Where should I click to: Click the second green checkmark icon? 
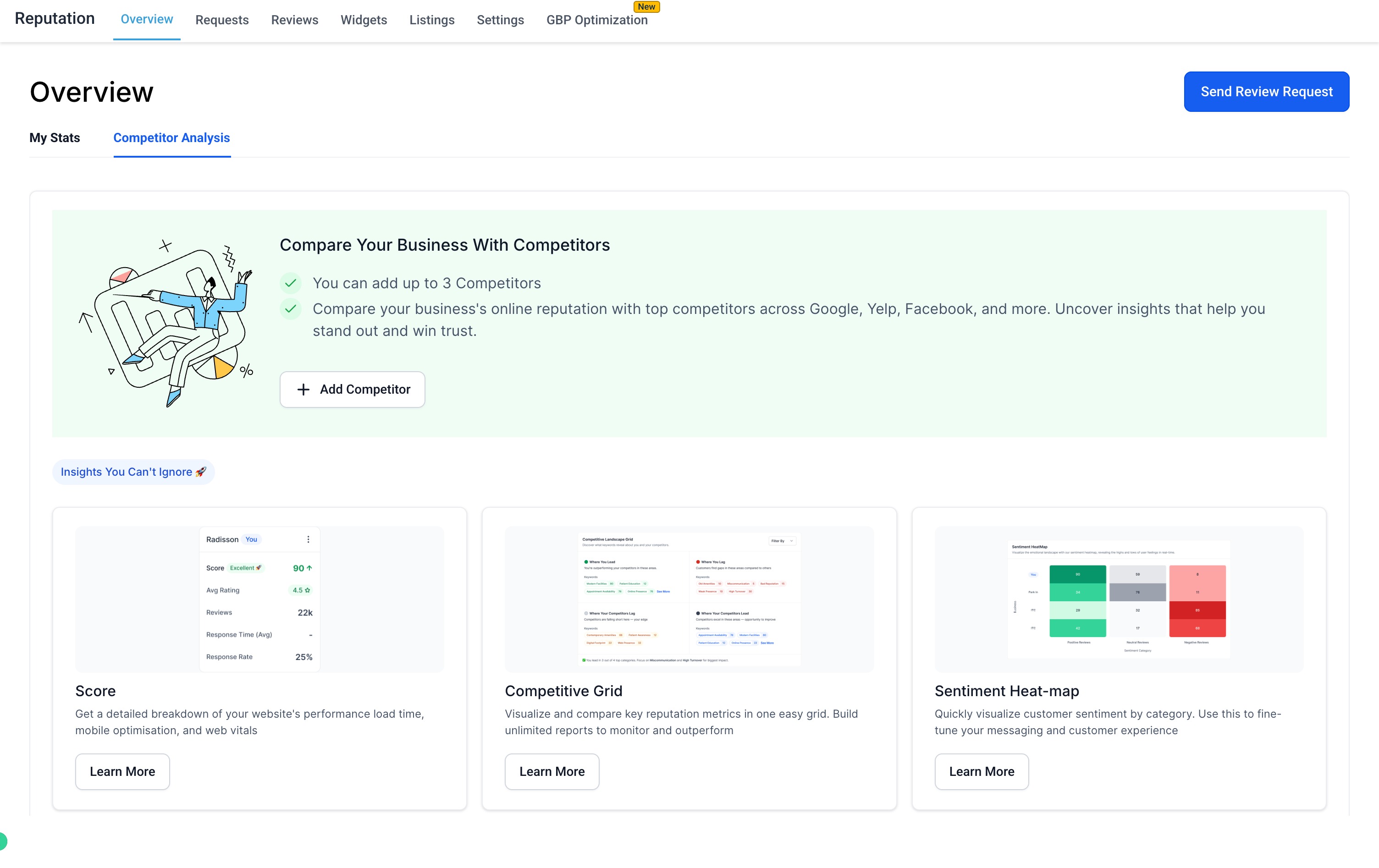(291, 309)
